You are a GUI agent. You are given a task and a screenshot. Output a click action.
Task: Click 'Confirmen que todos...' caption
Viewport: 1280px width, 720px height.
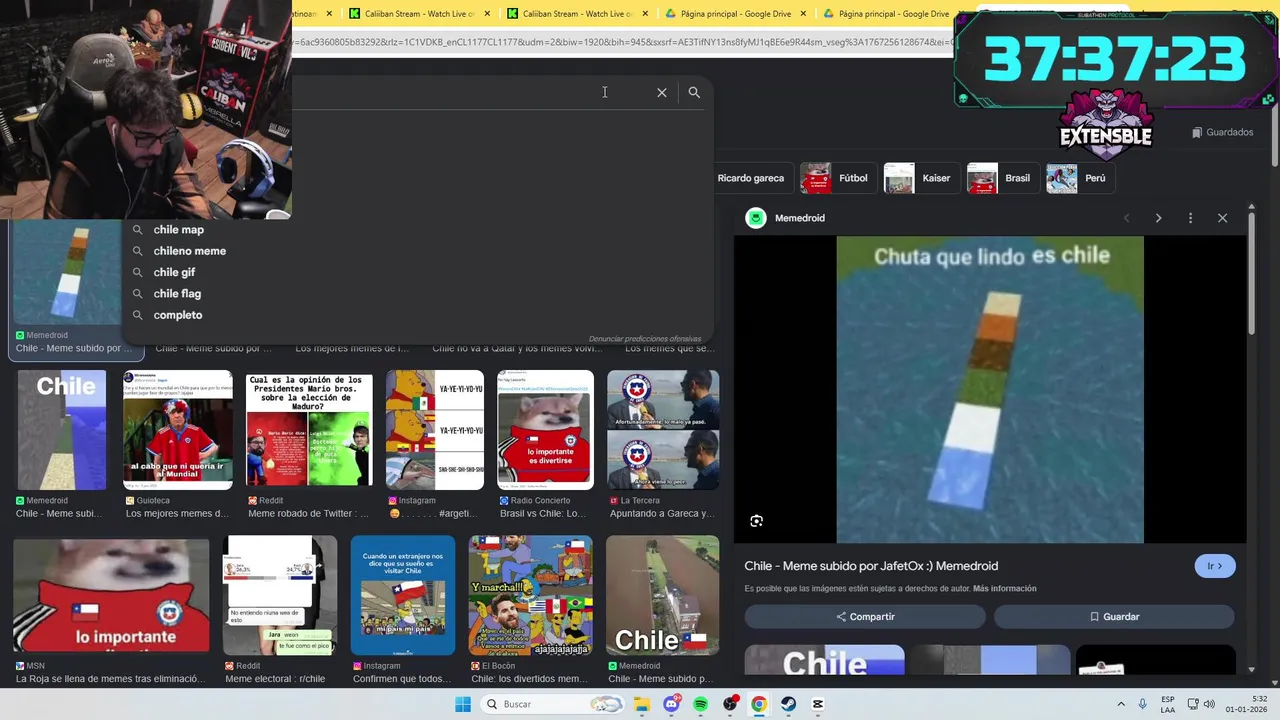(402, 679)
